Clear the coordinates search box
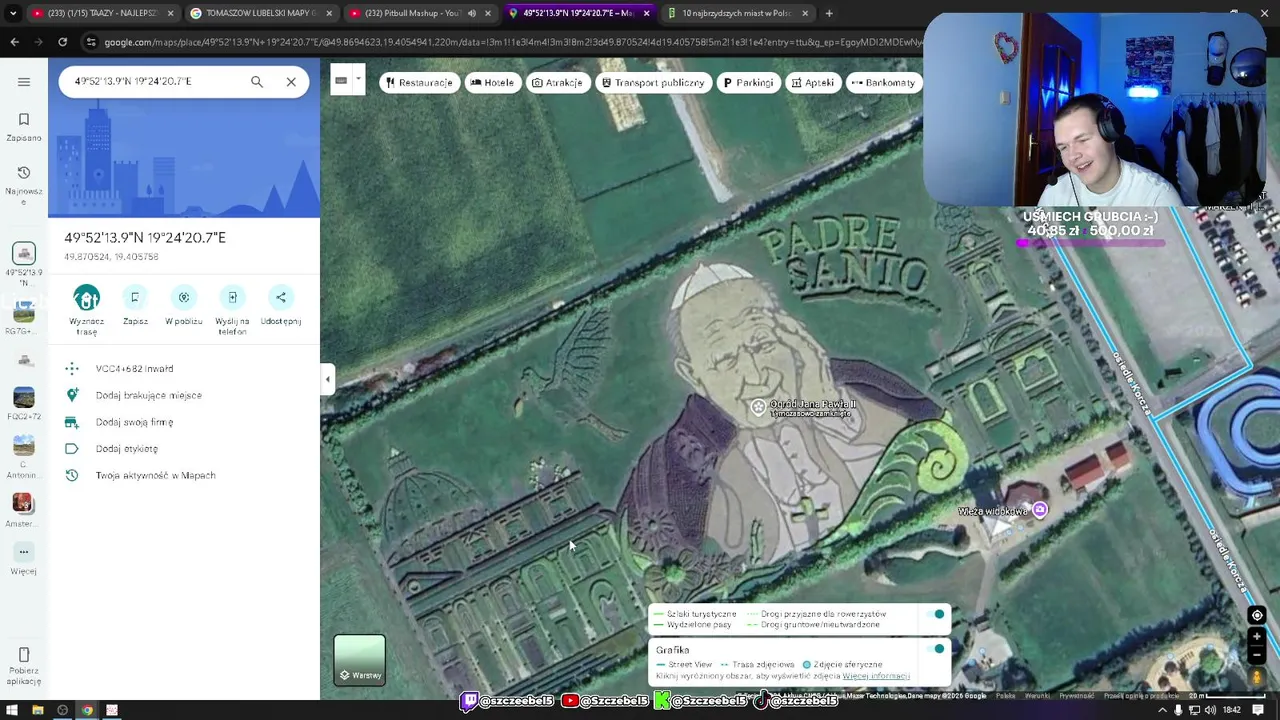1280x720 pixels. [291, 82]
